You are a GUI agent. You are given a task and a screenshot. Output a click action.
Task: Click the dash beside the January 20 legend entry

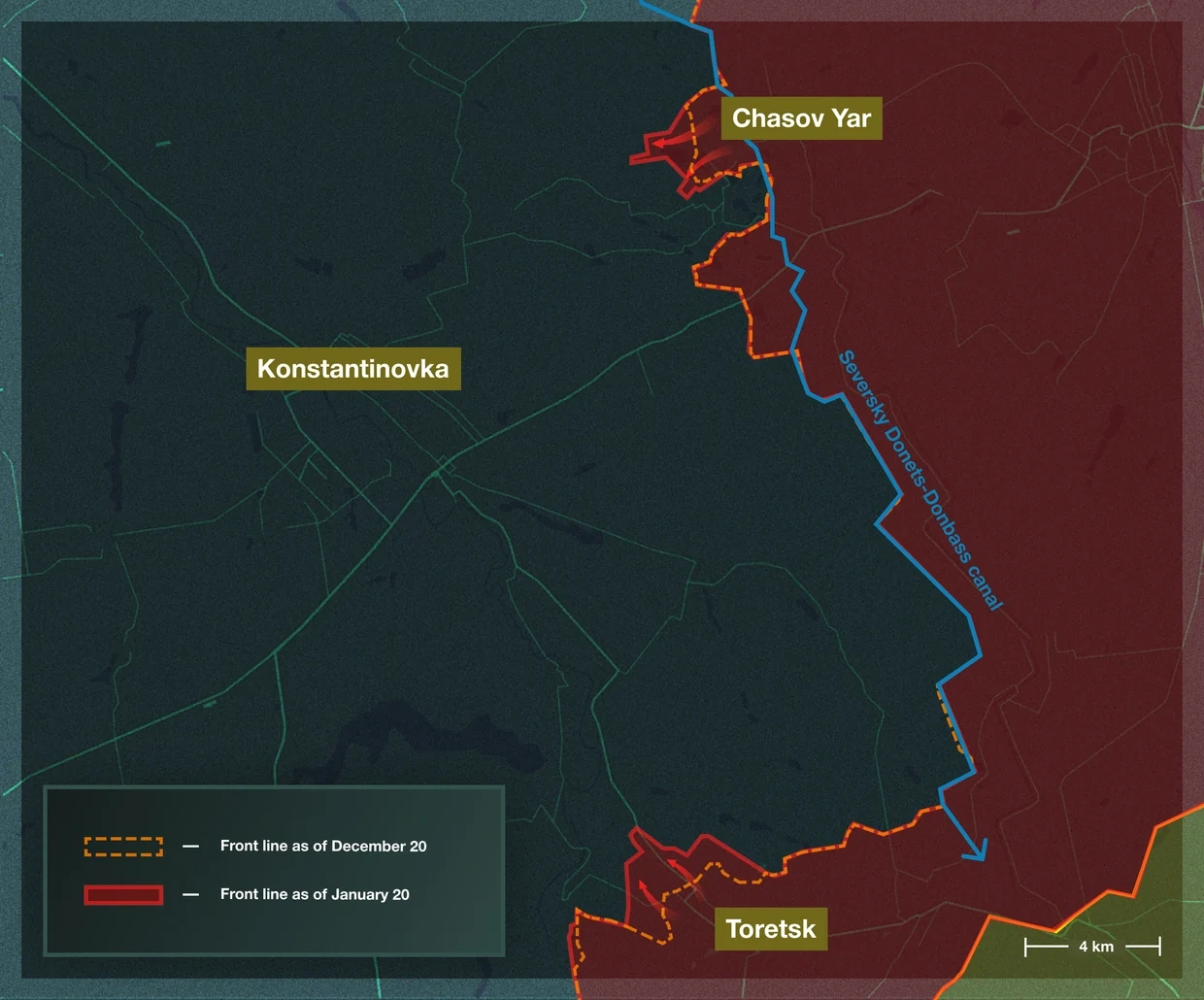point(190,895)
